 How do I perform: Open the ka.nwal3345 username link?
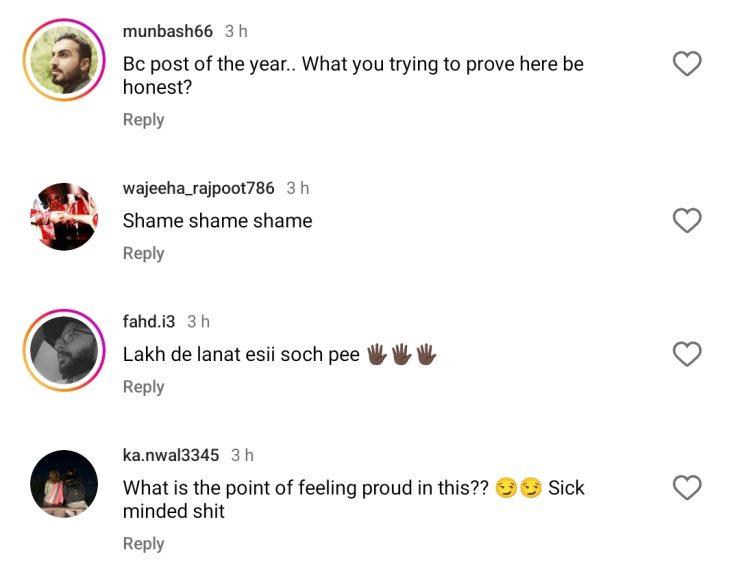pyautogui.click(x=170, y=455)
